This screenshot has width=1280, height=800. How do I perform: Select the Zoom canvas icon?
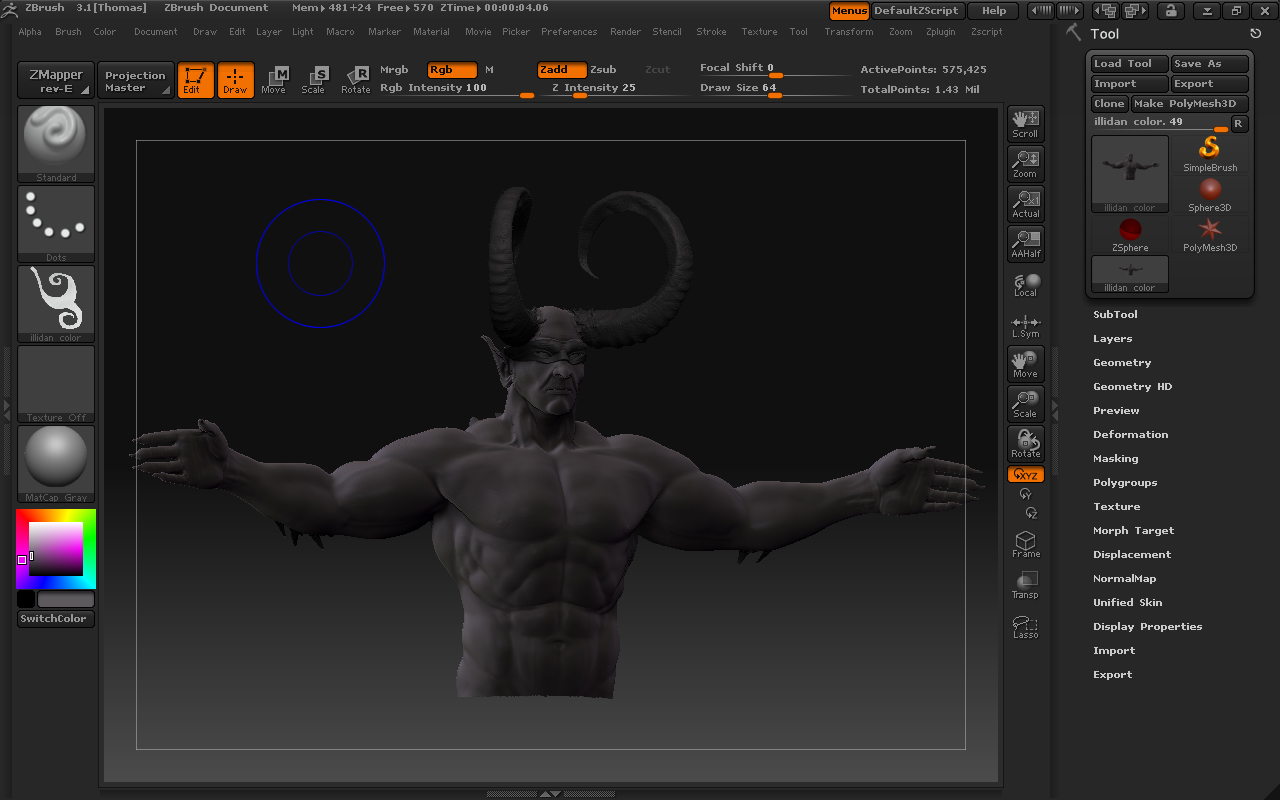1025,164
